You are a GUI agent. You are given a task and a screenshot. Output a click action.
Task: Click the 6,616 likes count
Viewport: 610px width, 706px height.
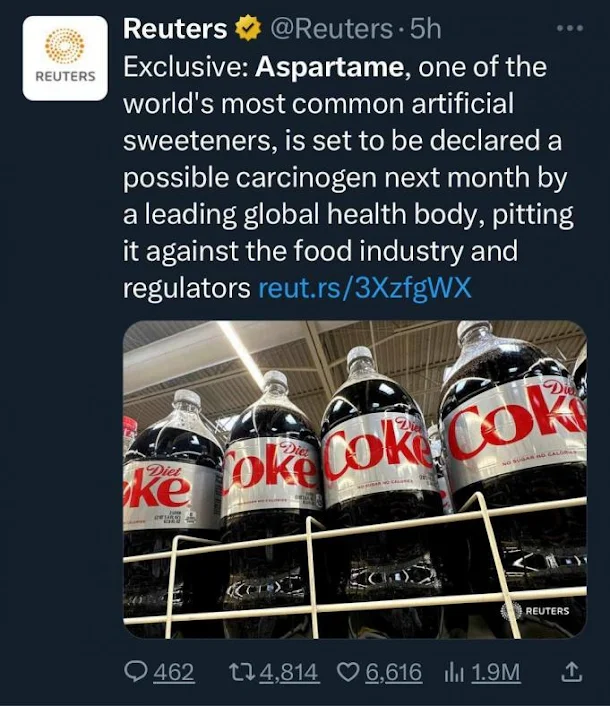coord(394,672)
